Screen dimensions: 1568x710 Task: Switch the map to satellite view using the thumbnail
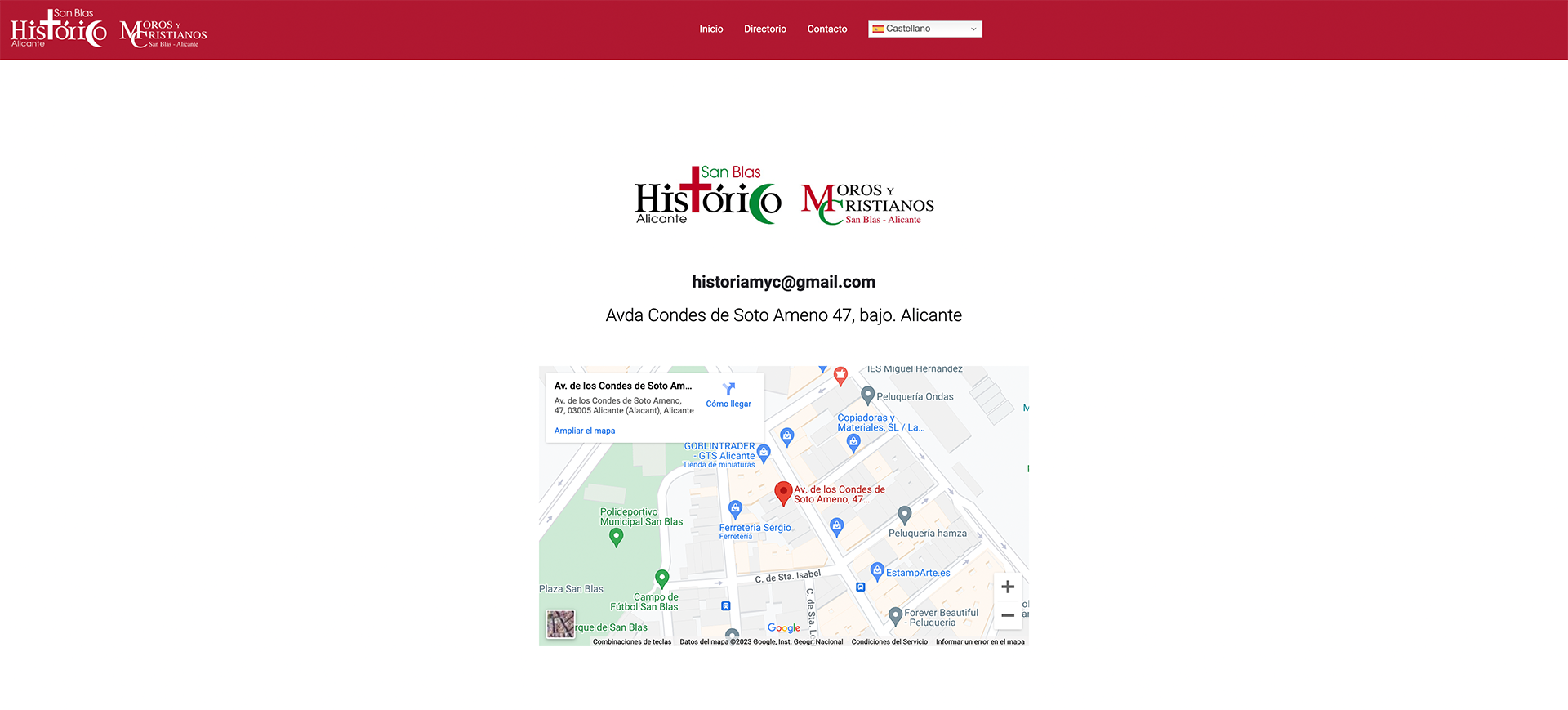[x=560, y=624]
